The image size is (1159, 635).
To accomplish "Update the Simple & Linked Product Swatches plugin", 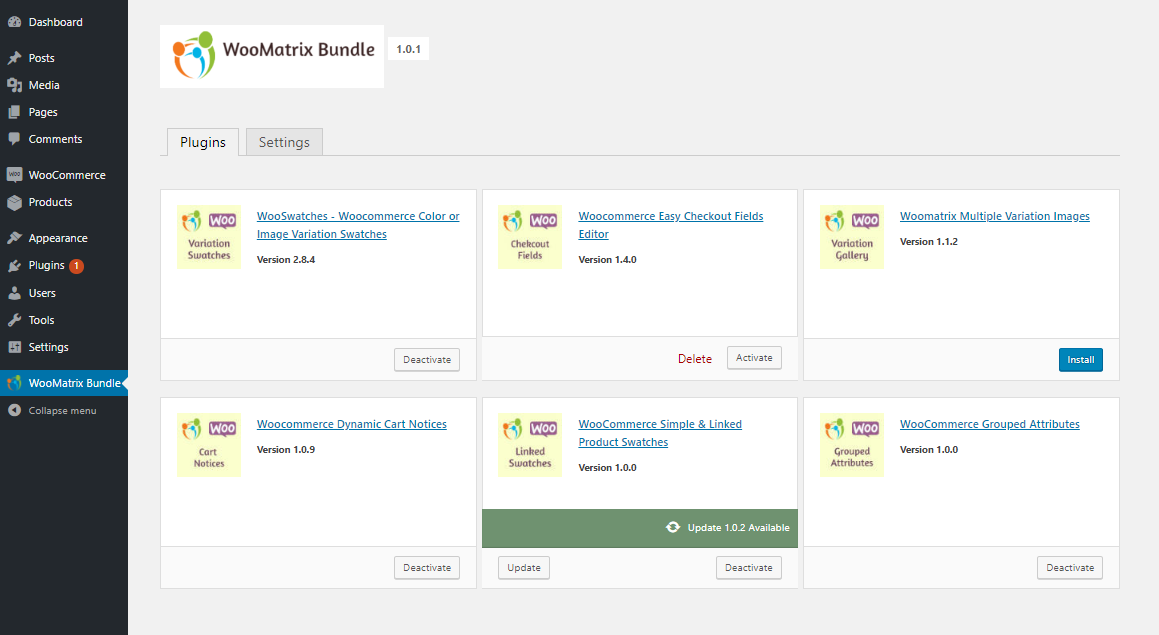I will point(523,568).
